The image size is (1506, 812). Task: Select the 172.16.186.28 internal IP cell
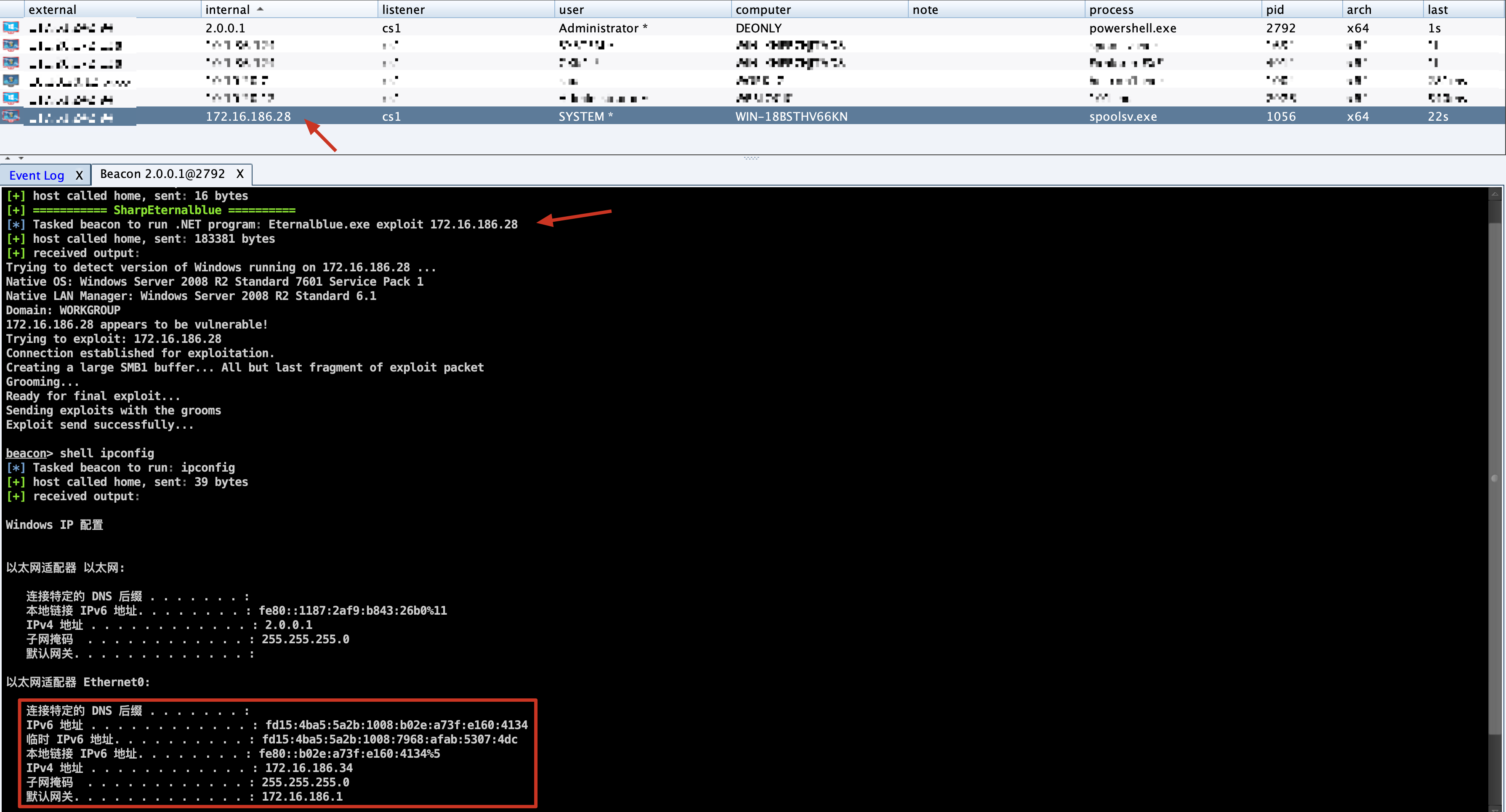(x=248, y=116)
